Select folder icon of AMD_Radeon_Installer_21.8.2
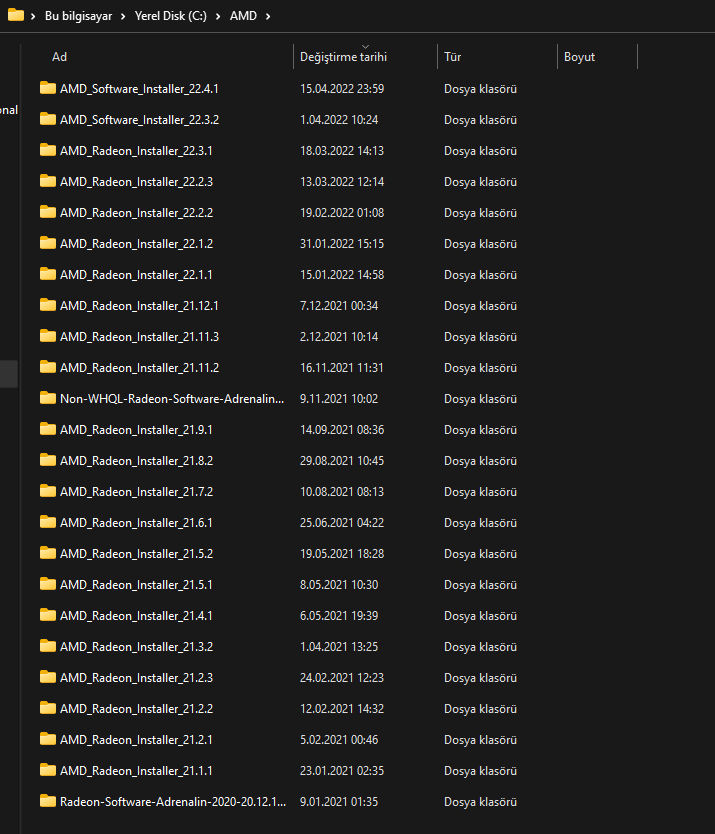Image resolution: width=715 pixels, height=834 pixels. (48, 460)
